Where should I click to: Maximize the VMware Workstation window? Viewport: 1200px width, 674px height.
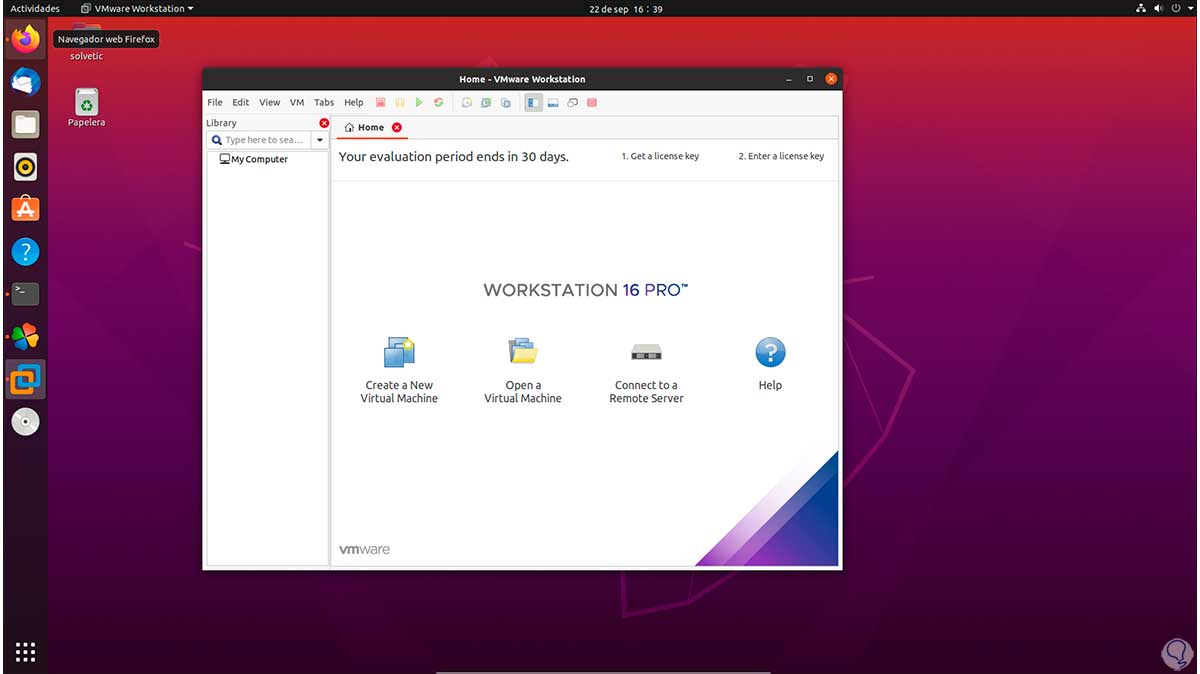810,78
